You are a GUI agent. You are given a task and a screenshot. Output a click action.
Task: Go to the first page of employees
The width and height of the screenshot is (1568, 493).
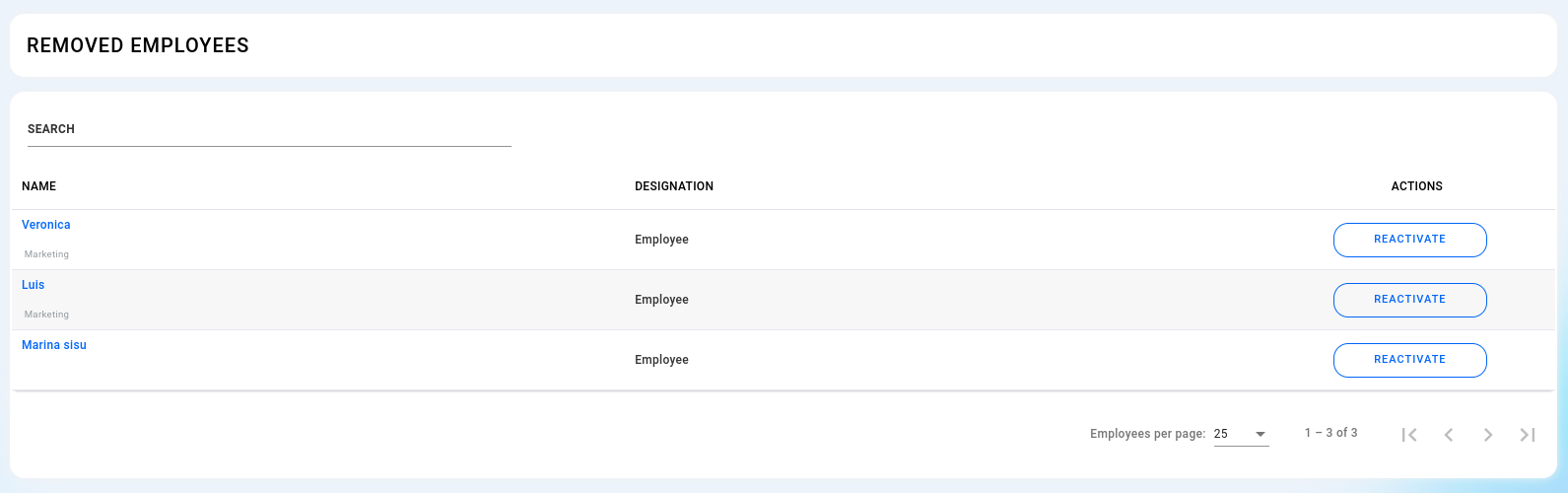[x=1409, y=435]
